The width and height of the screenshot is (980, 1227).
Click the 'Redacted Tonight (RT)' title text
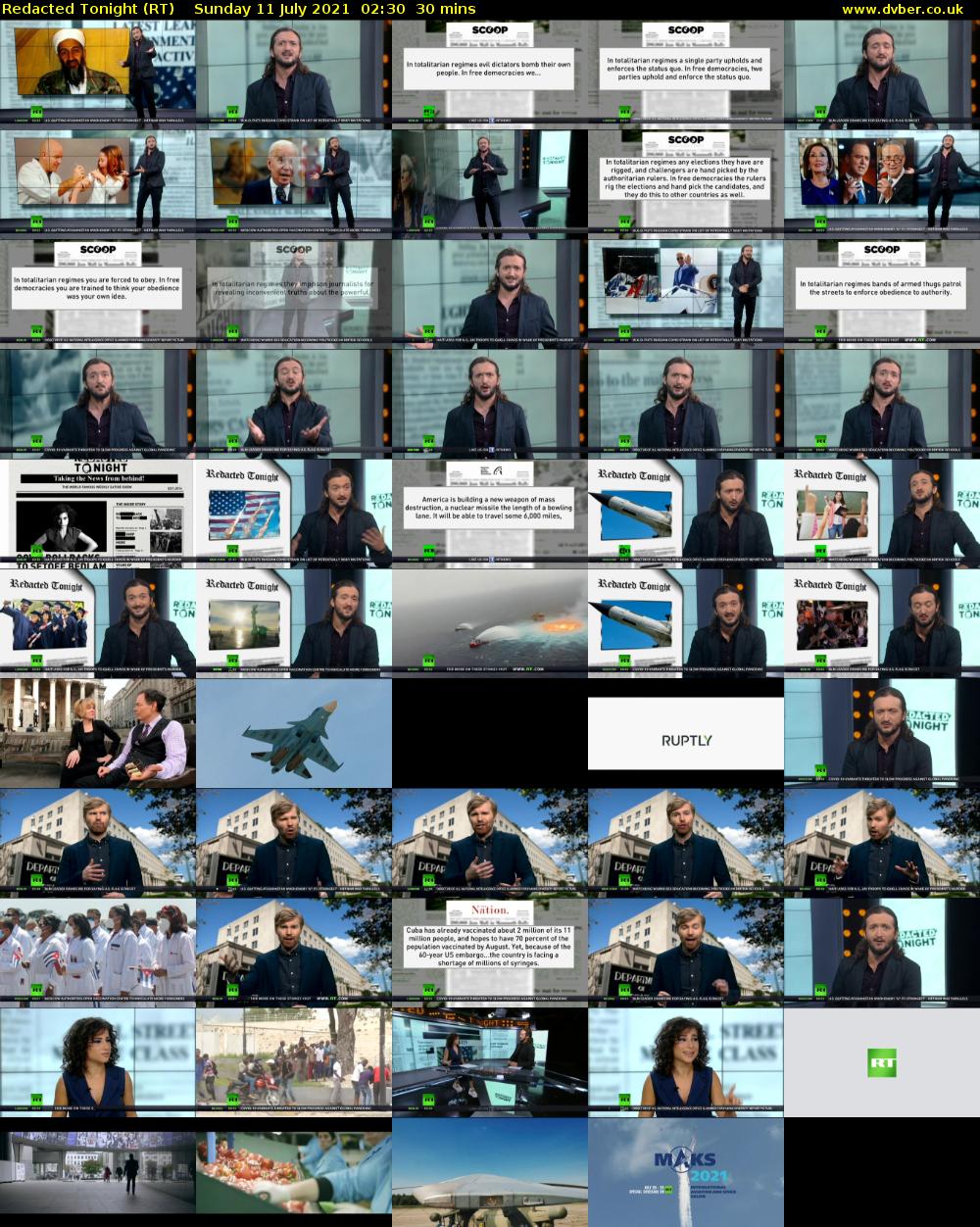(89, 9)
